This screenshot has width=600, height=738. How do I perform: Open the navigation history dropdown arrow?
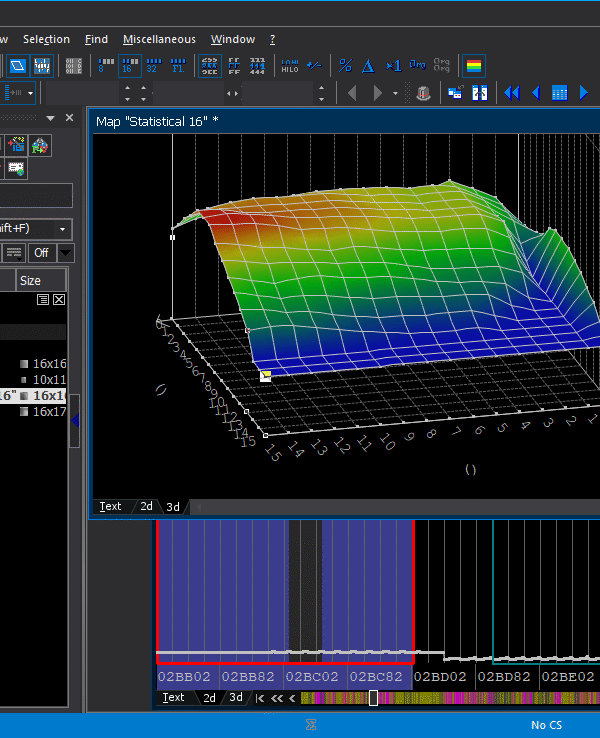(395, 93)
